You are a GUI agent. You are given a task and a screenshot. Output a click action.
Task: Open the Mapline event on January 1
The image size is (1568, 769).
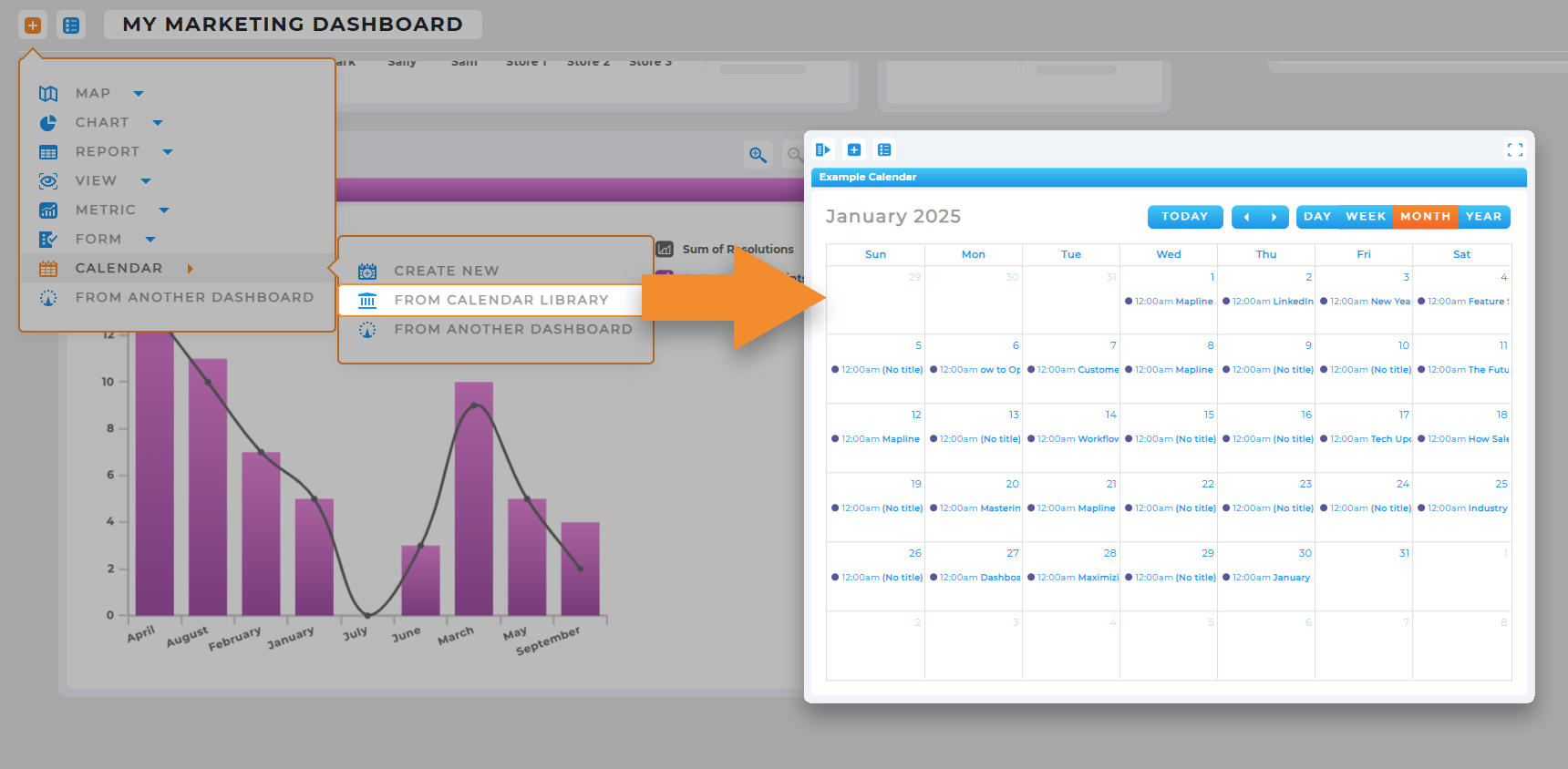(x=1169, y=302)
